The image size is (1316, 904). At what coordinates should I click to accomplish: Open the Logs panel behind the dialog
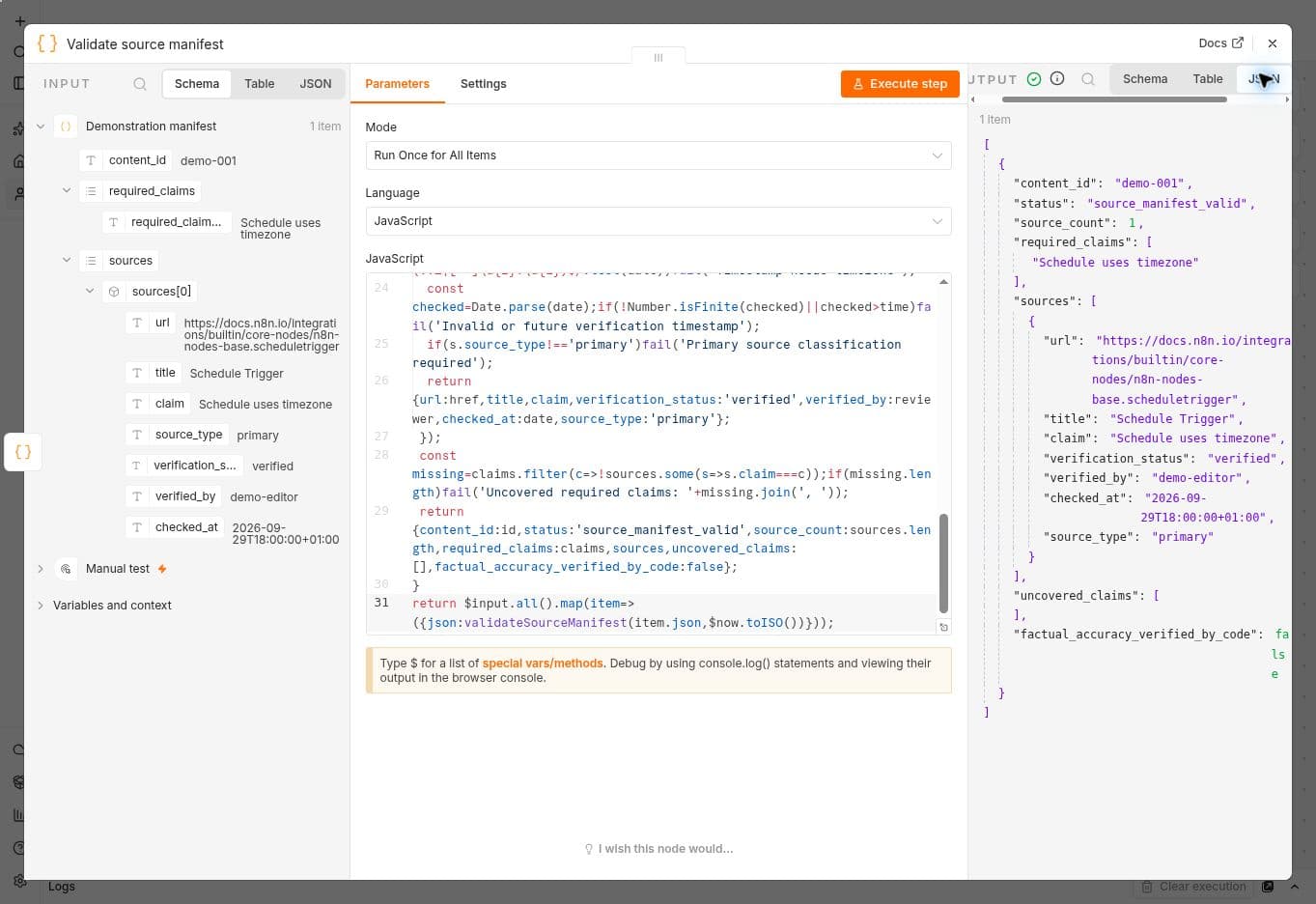tap(62, 887)
